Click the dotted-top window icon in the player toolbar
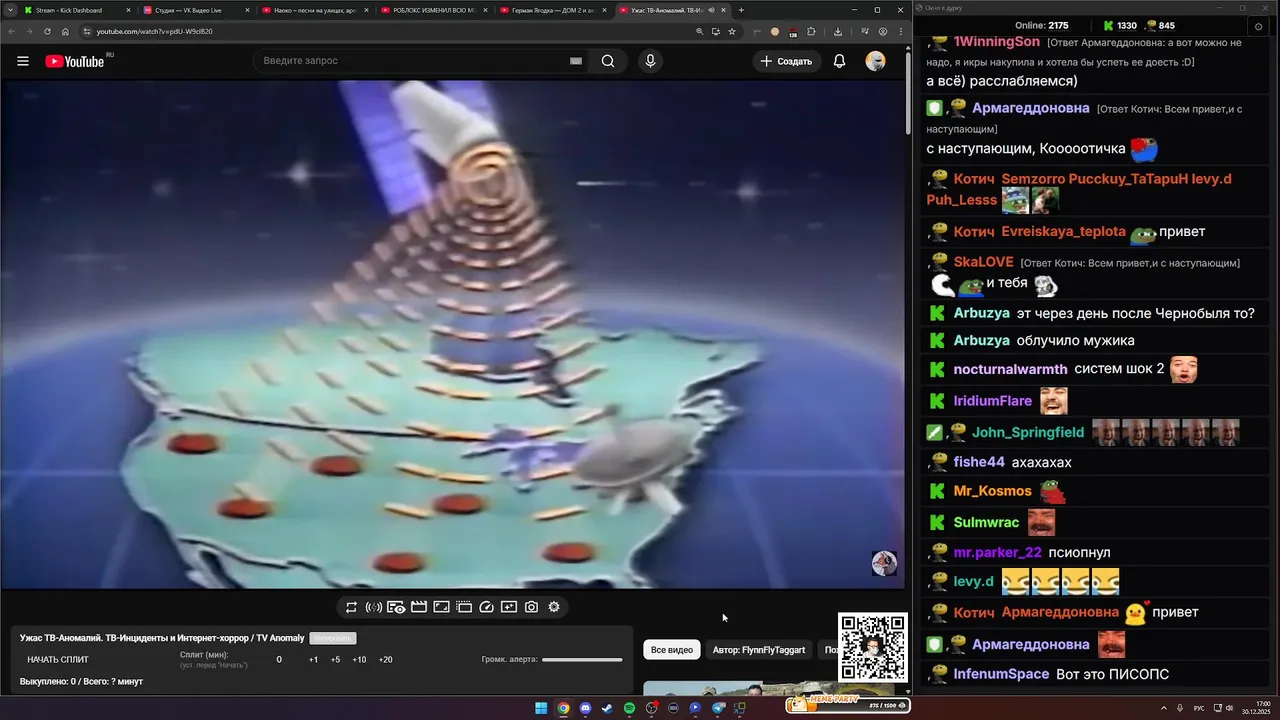The height and width of the screenshot is (720, 1280). pyautogui.click(x=464, y=607)
